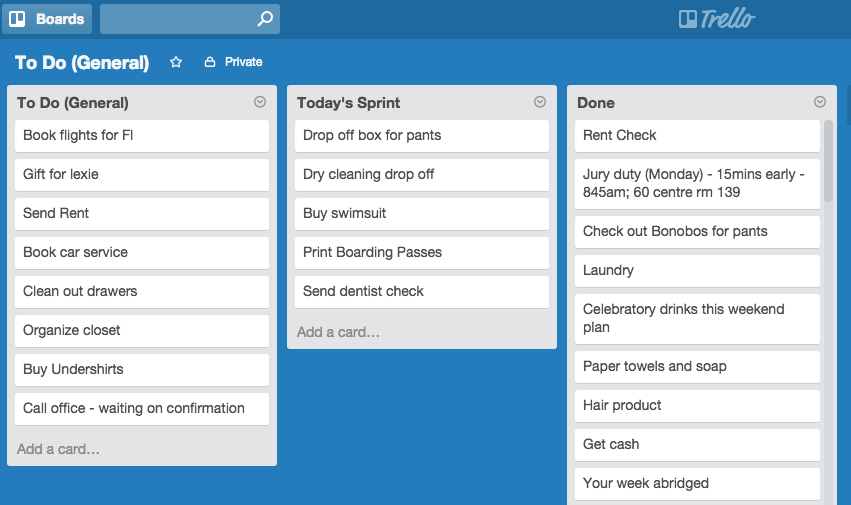Click the search magnifier icon
This screenshot has height=505, width=851.
tap(265, 19)
